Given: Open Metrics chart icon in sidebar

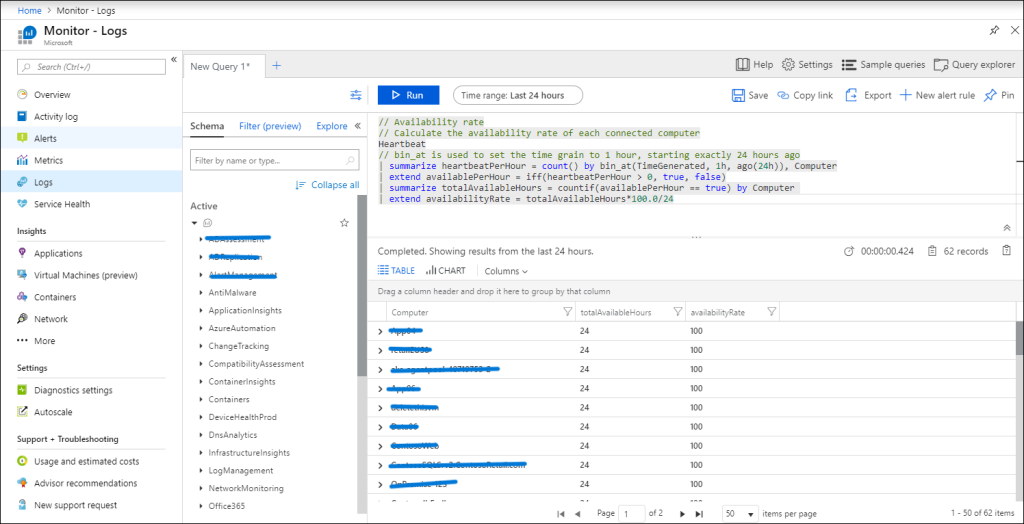Looking at the screenshot, I should [23, 160].
